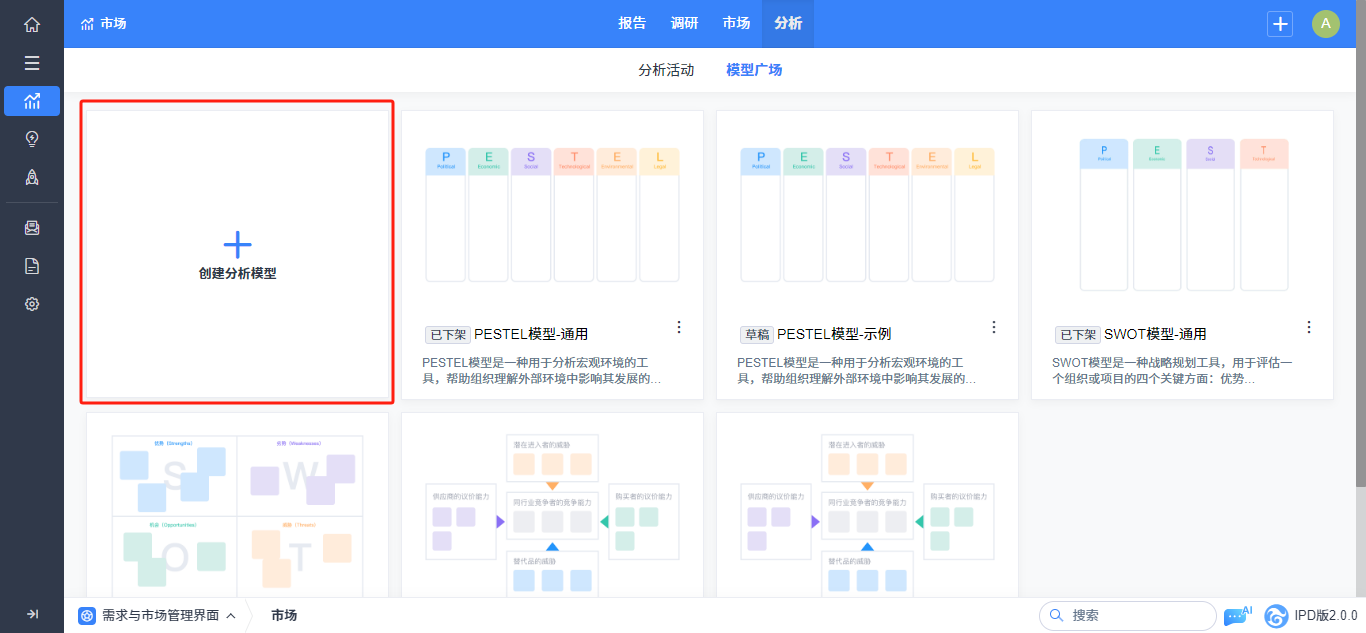Open more options for PESTEL模型-示例
The width and height of the screenshot is (1366, 633).
tap(994, 327)
